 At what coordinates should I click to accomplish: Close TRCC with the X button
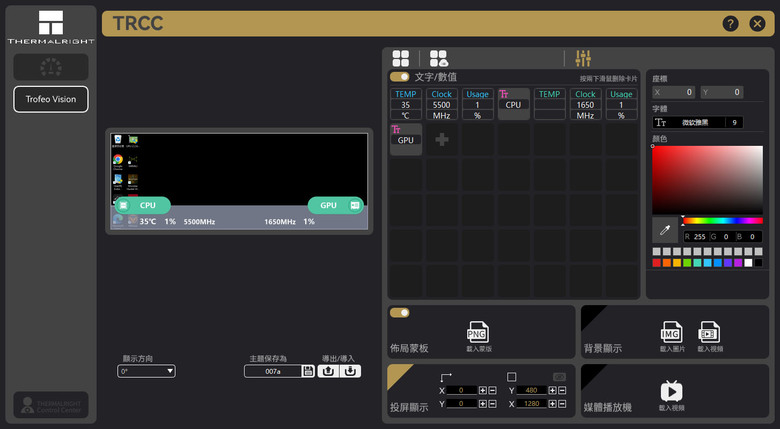tap(757, 23)
